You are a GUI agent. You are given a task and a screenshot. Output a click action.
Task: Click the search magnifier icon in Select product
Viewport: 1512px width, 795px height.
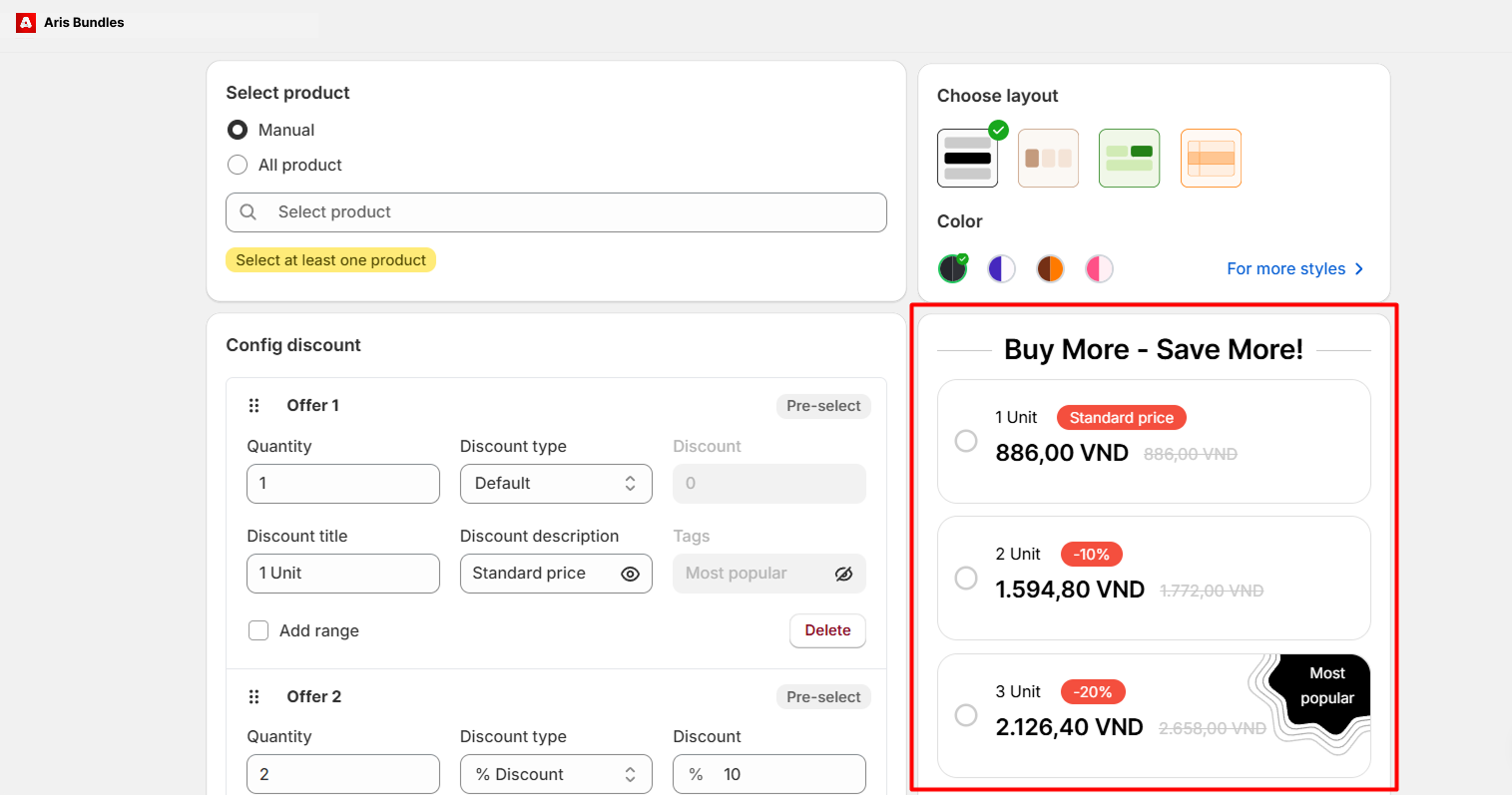[249, 211]
